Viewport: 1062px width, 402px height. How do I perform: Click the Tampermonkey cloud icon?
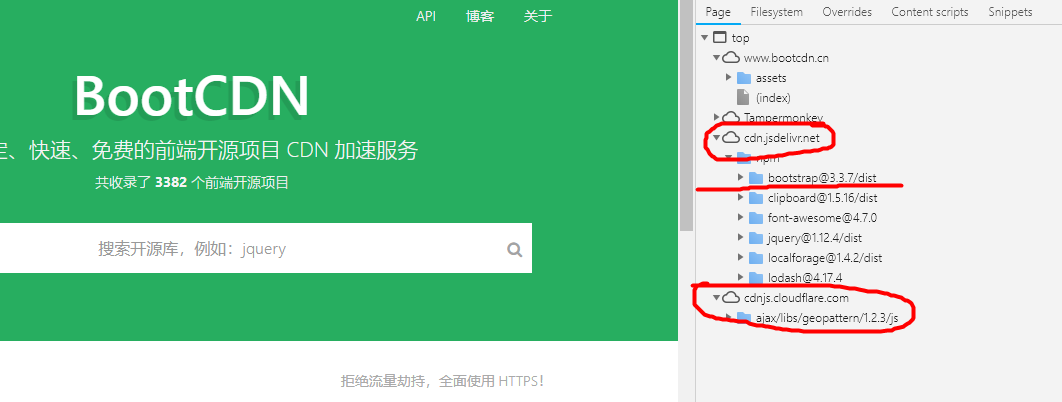[731, 117]
